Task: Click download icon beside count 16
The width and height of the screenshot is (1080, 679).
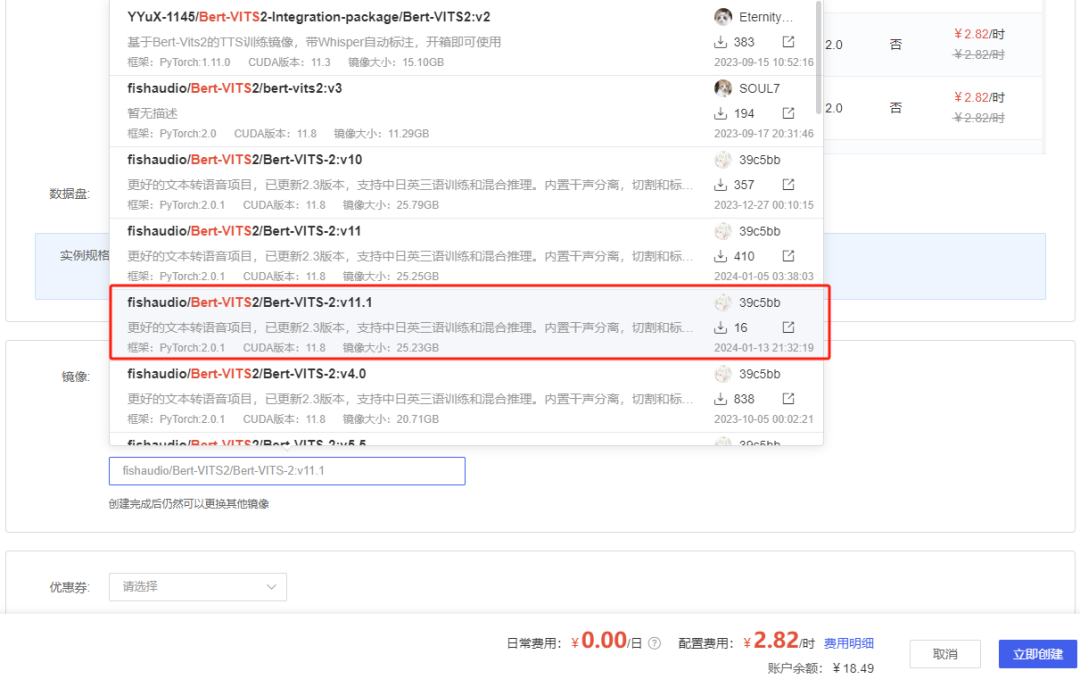Action: (x=720, y=327)
